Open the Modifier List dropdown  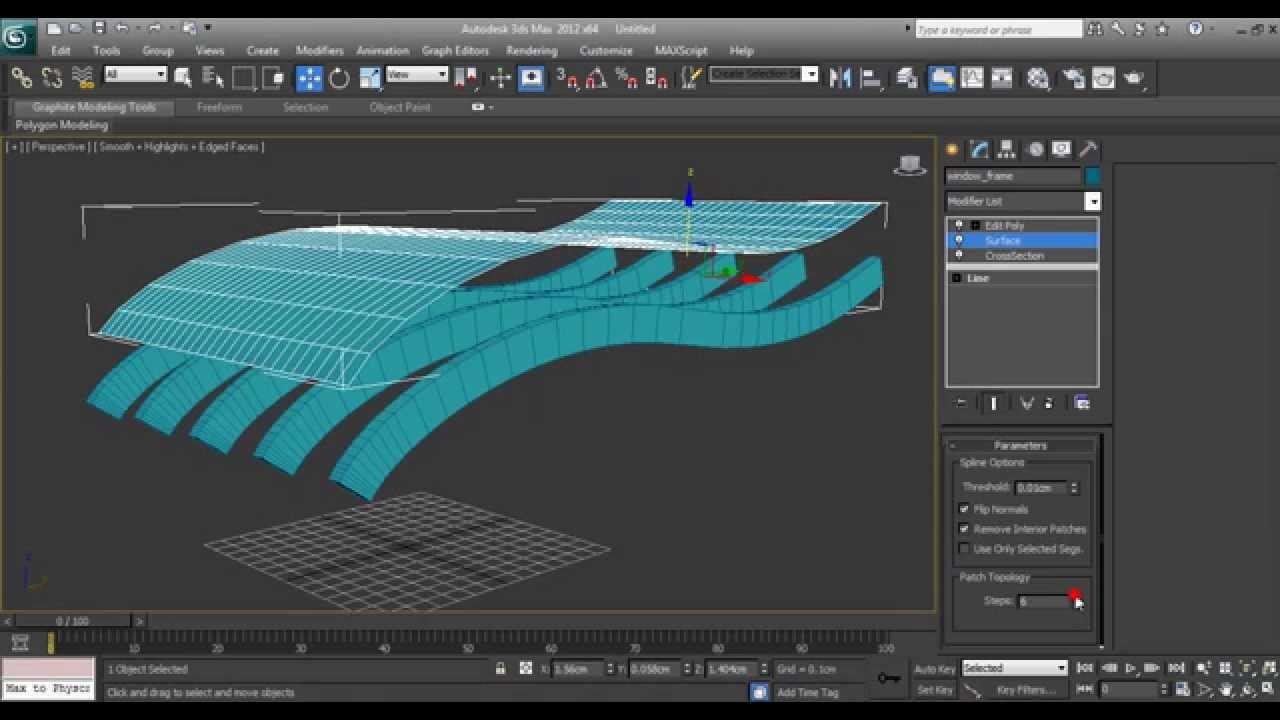coord(1022,201)
